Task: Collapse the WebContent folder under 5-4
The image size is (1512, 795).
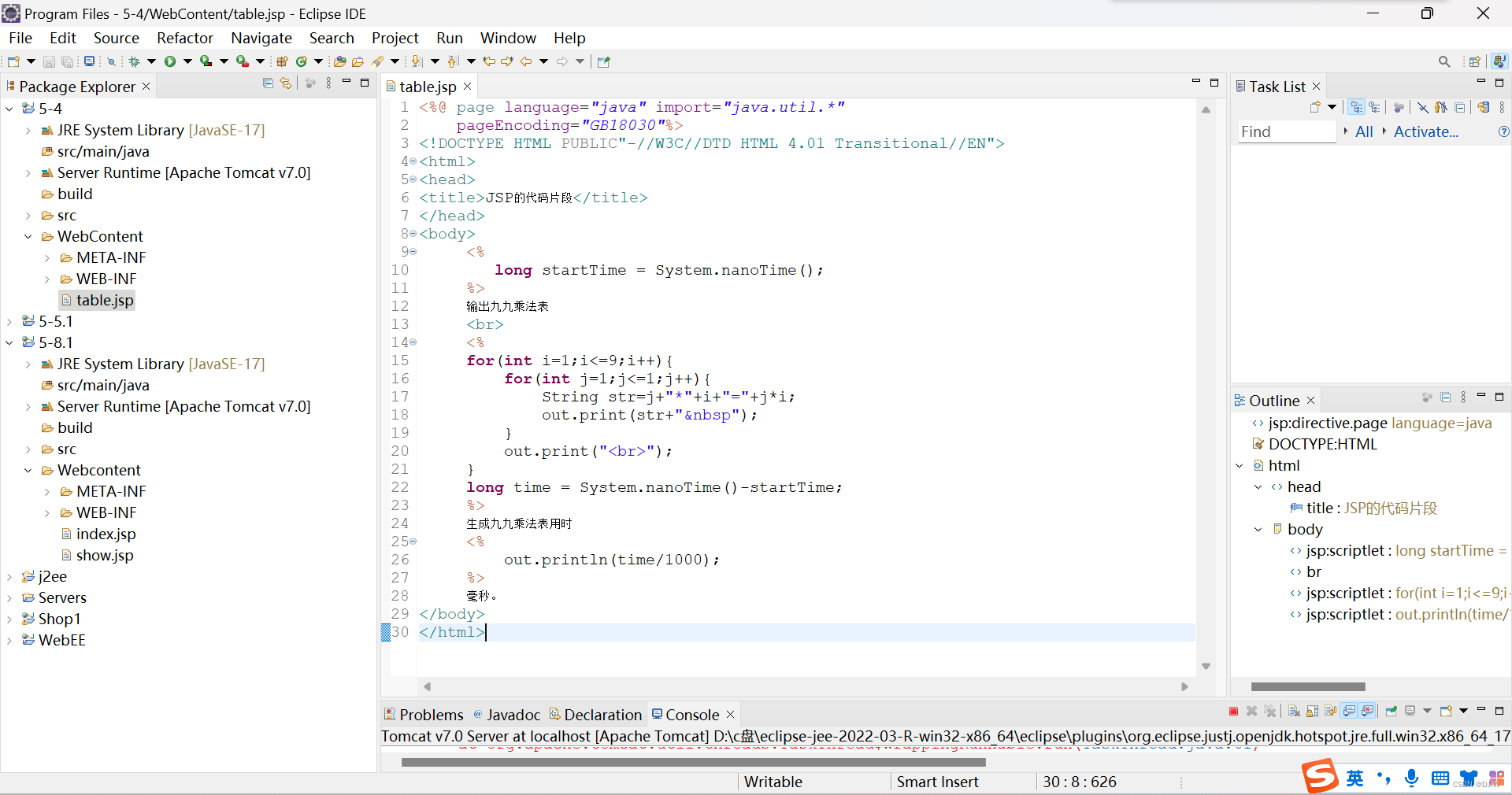Action: coord(28,236)
